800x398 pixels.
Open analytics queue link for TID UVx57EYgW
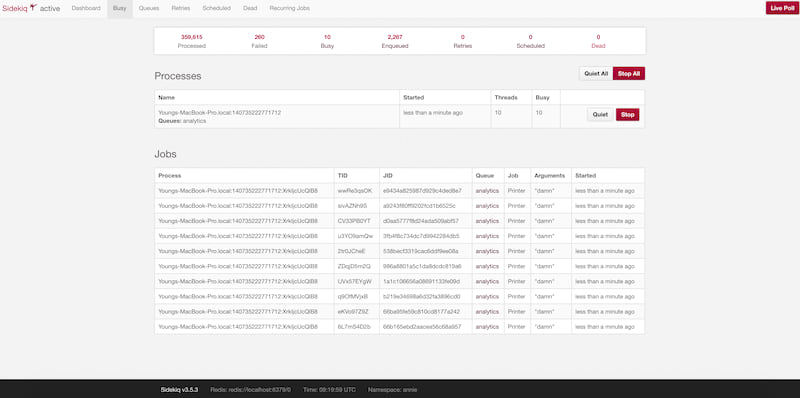tap(487, 282)
